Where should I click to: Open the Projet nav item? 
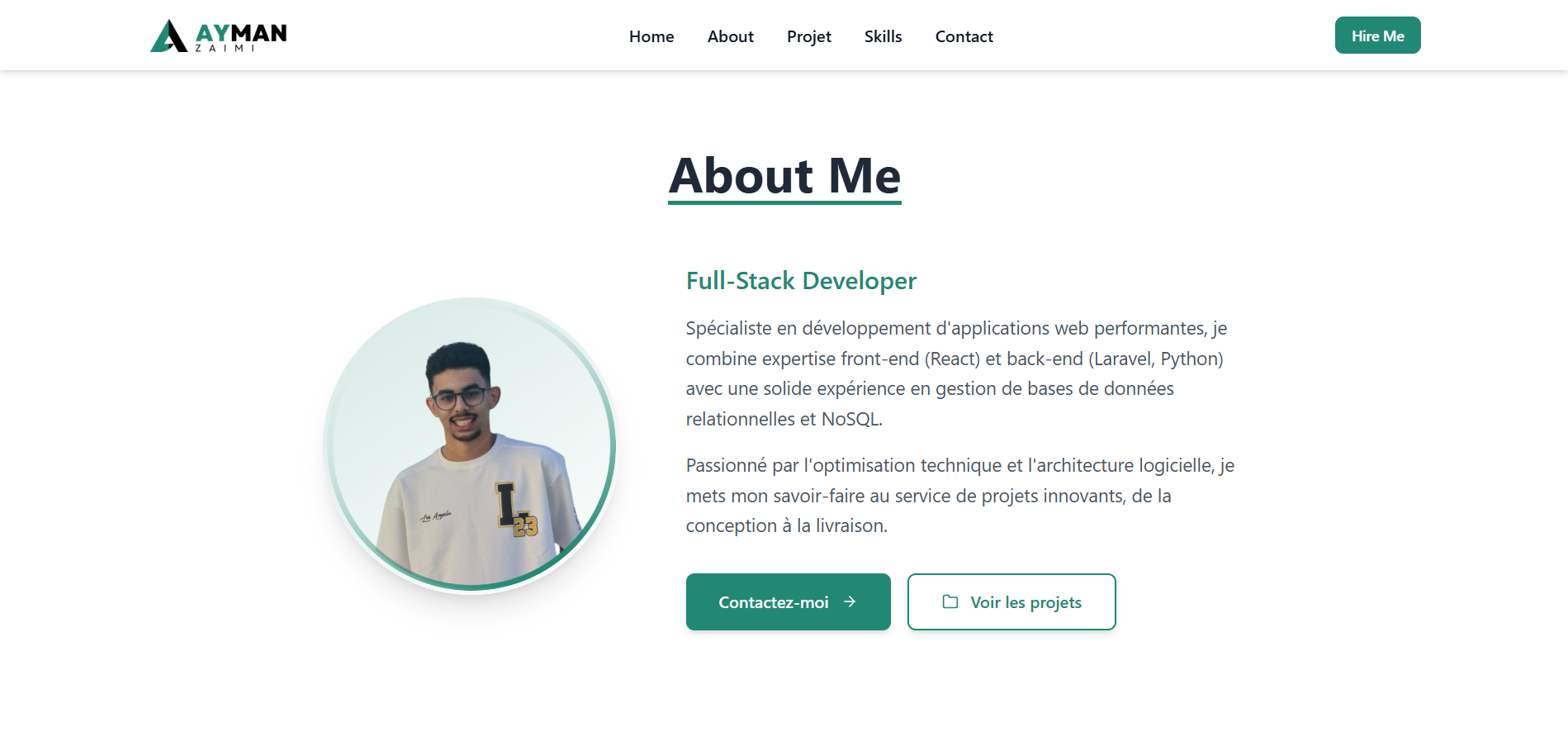point(809,36)
